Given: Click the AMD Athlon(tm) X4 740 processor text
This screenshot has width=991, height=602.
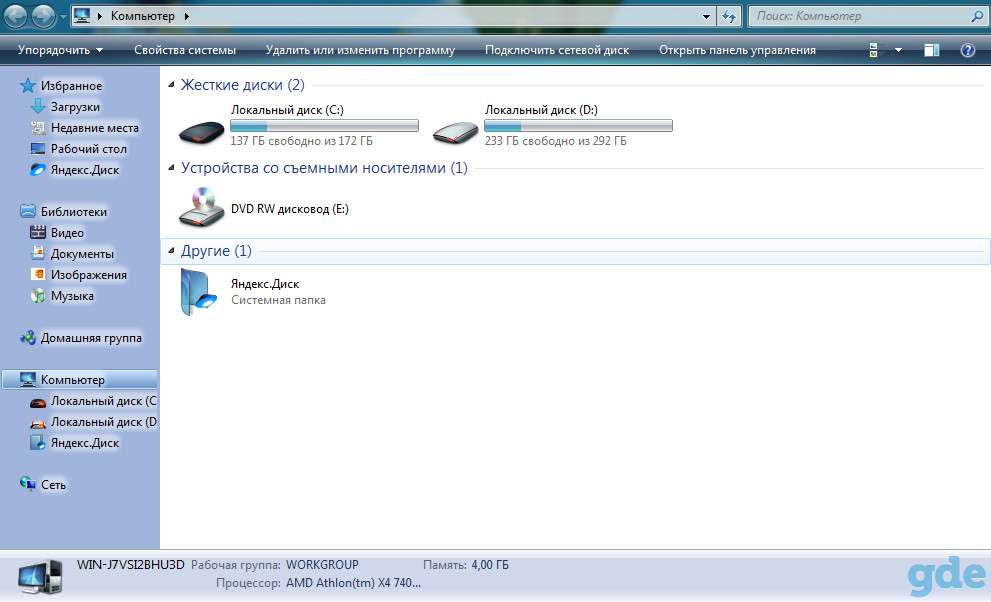Looking at the screenshot, I should pos(353,582).
